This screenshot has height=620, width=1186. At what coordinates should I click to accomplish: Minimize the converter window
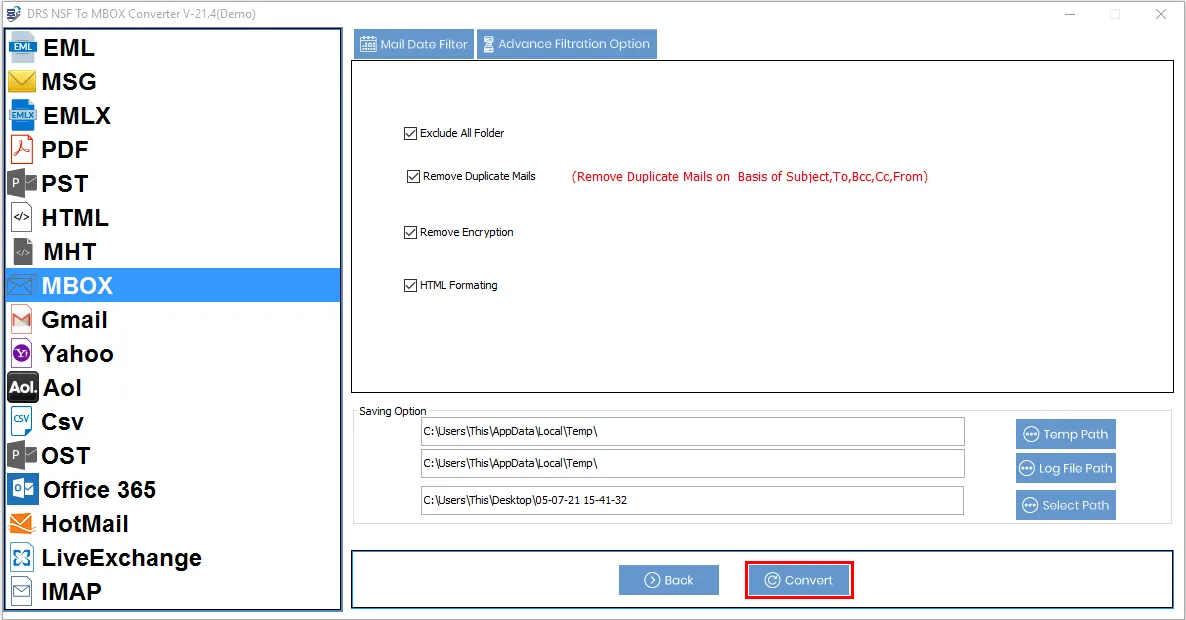1070,14
